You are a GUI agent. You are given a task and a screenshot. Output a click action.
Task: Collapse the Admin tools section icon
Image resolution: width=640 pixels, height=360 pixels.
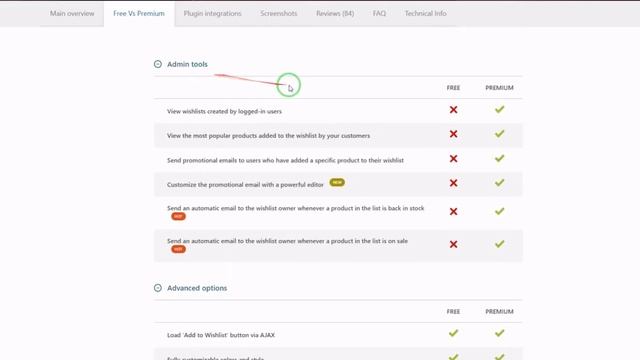point(158,64)
